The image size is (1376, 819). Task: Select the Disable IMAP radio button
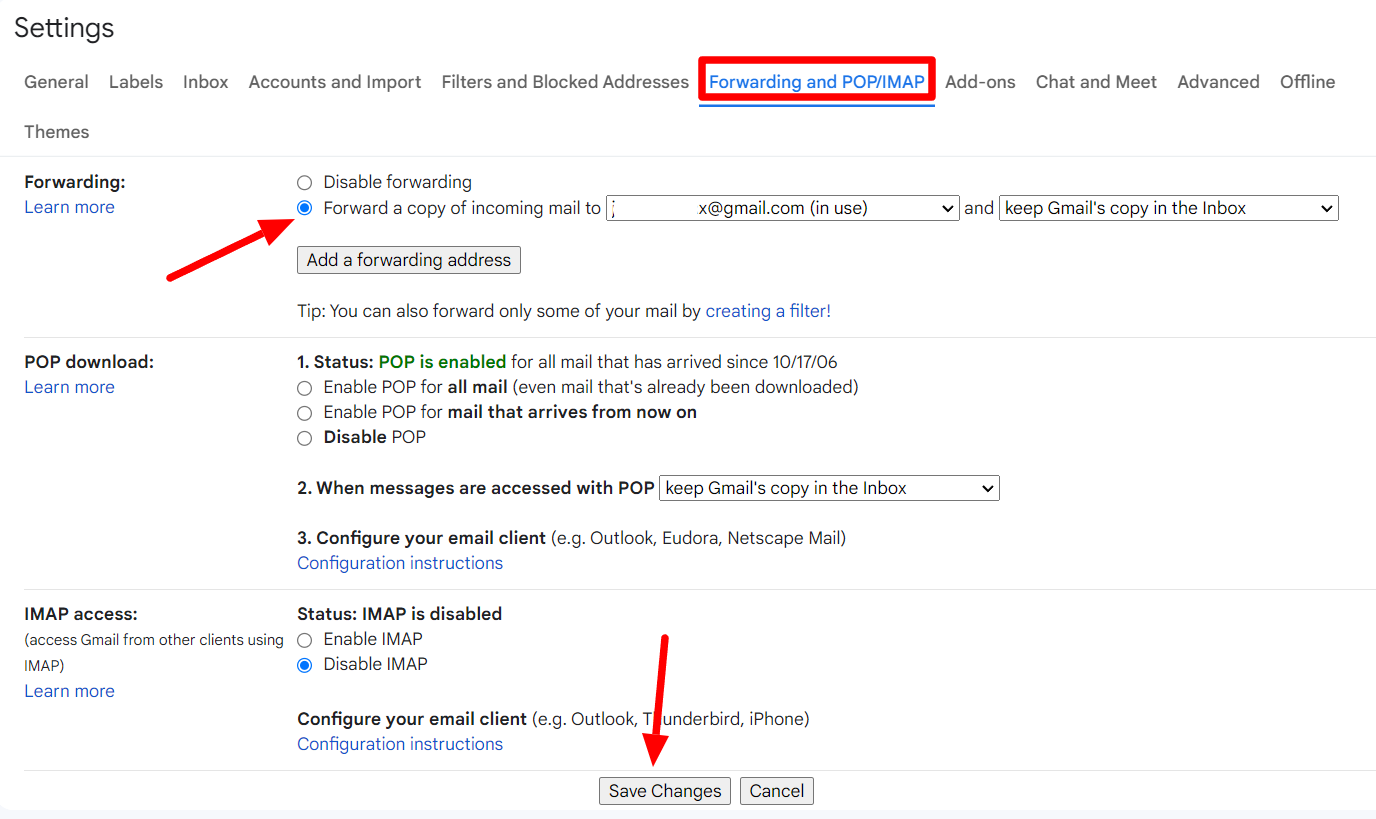click(305, 665)
